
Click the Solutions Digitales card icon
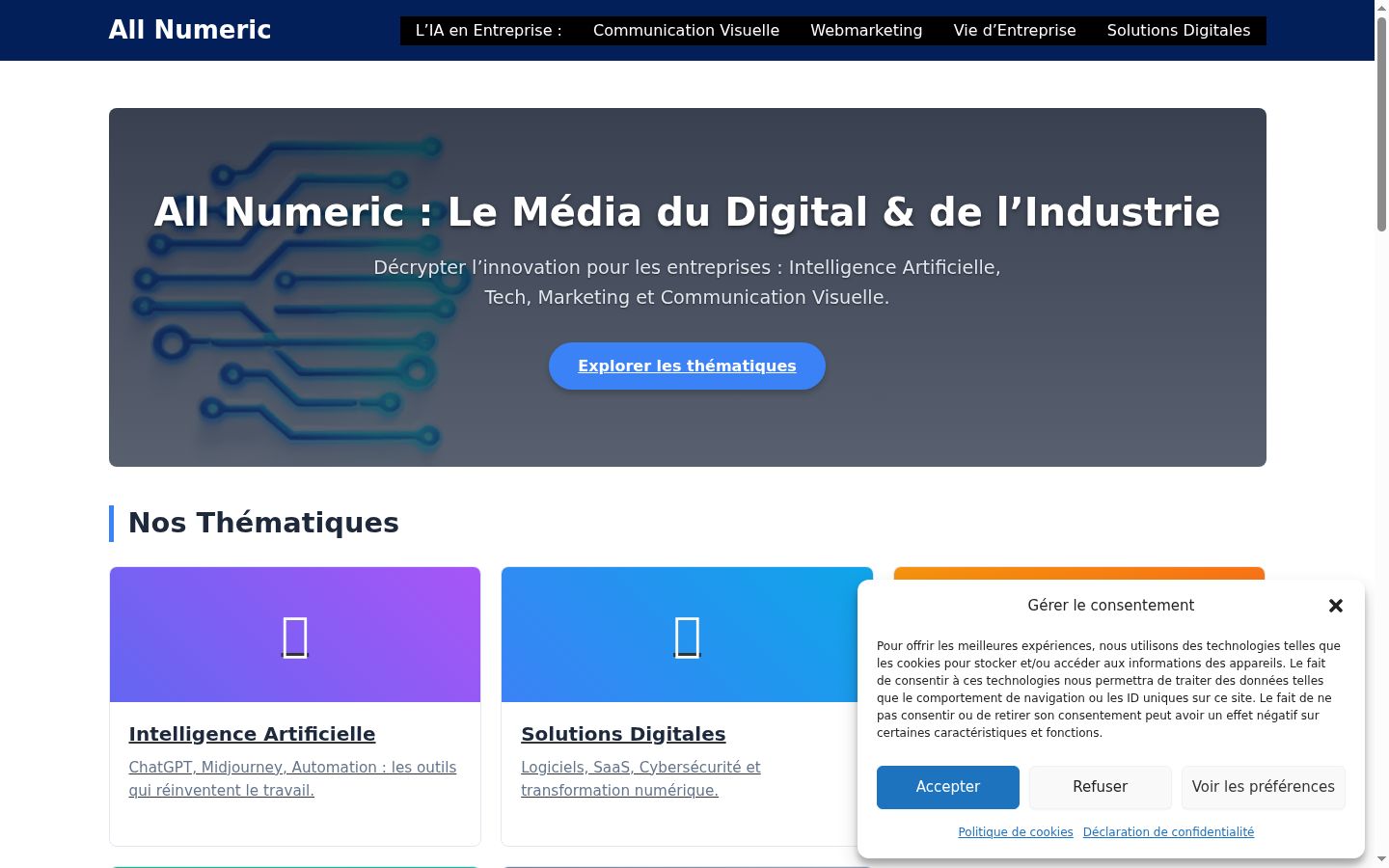(x=687, y=637)
